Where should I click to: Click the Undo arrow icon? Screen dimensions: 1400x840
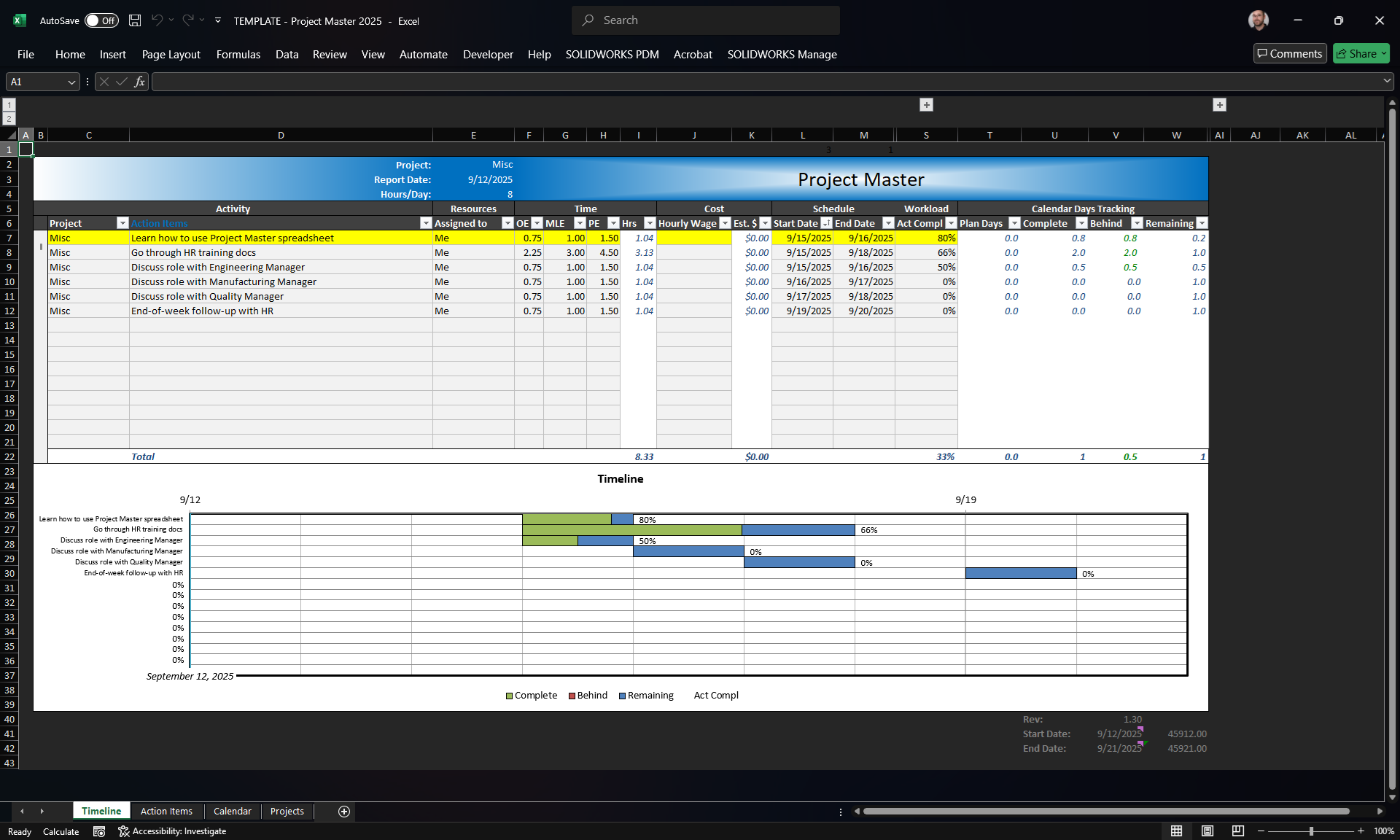click(x=157, y=20)
